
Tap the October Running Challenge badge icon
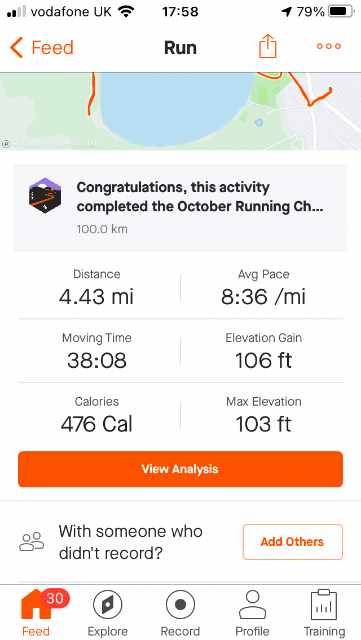pos(45,196)
